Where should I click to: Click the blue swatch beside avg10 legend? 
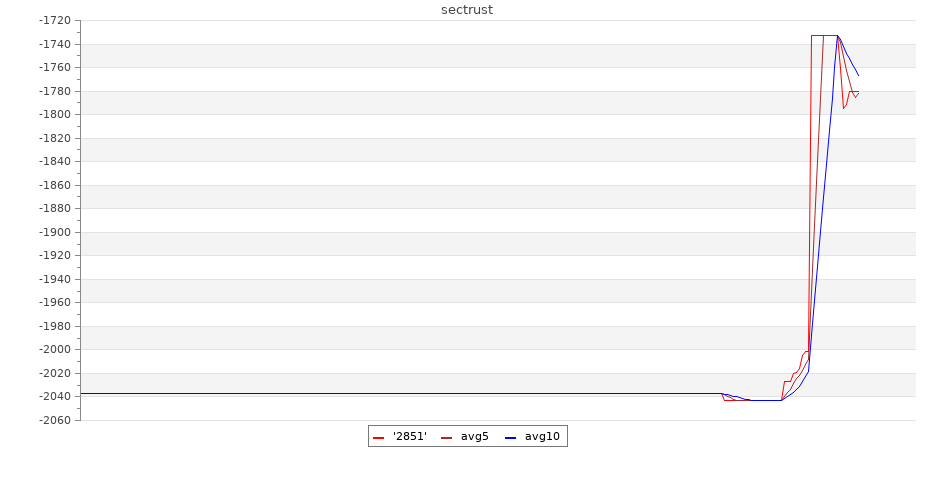pos(510,437)
